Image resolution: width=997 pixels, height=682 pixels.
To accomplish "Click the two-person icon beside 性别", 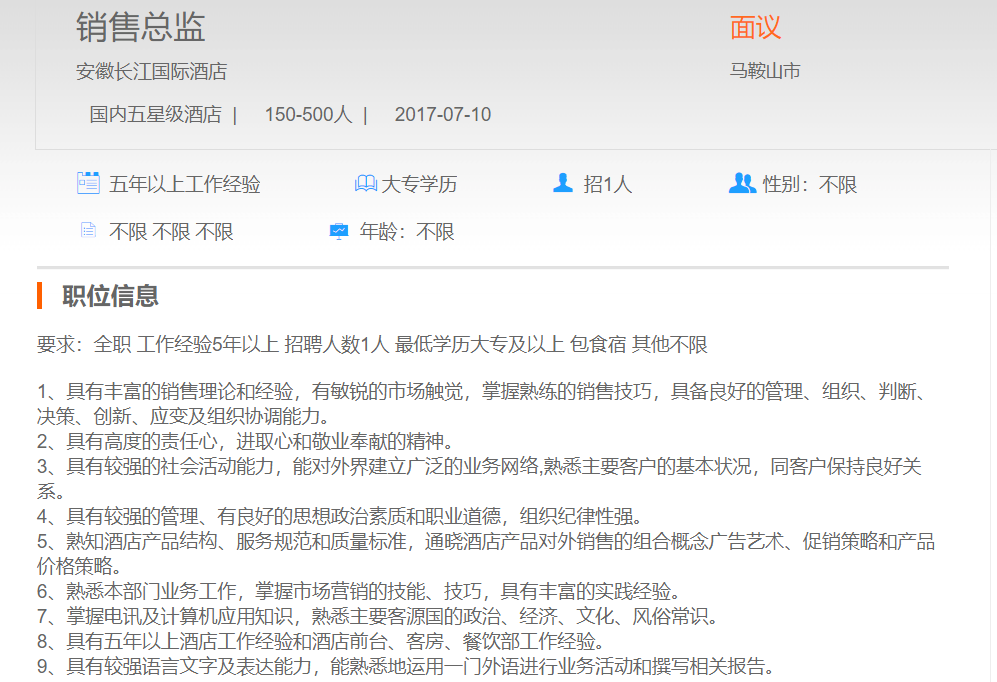I will 742,183.
